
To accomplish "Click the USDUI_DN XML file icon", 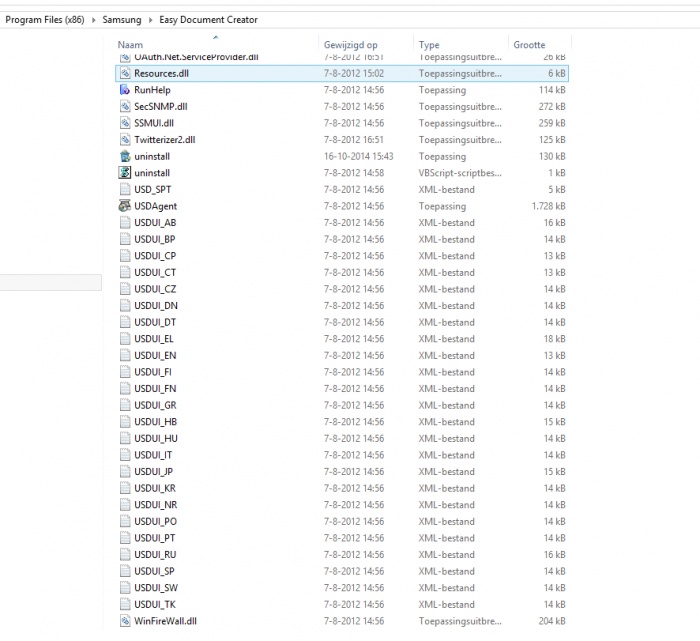I will (125, 305).
